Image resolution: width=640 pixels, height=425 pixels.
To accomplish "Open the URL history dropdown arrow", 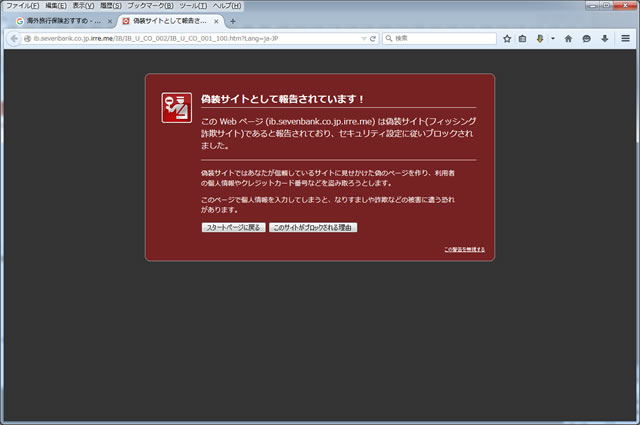I will pos(364,38).
